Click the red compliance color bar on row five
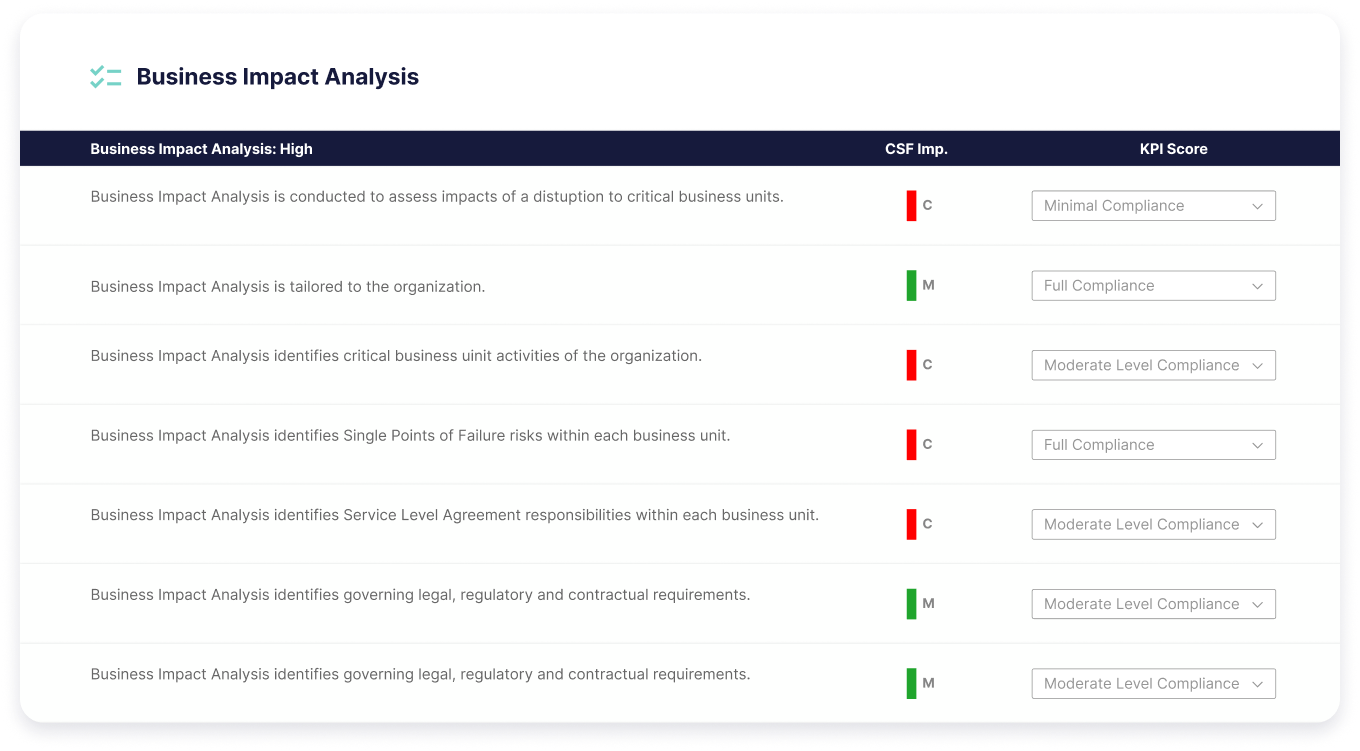Image resolution: width=1360 pixels, height=751 pixels. coord(911,524)
